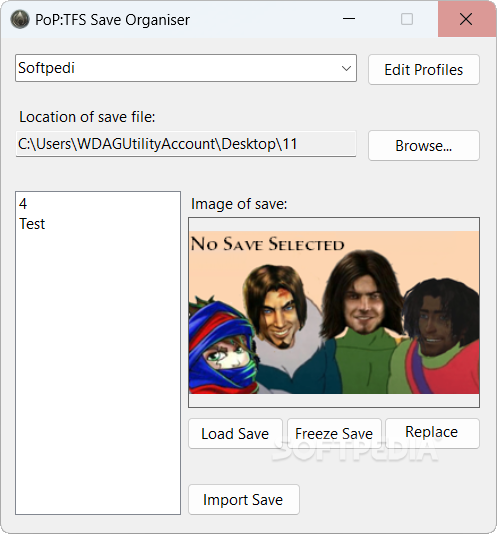Close the Save Organiser window
497x534 pixels.
[466, 19]
